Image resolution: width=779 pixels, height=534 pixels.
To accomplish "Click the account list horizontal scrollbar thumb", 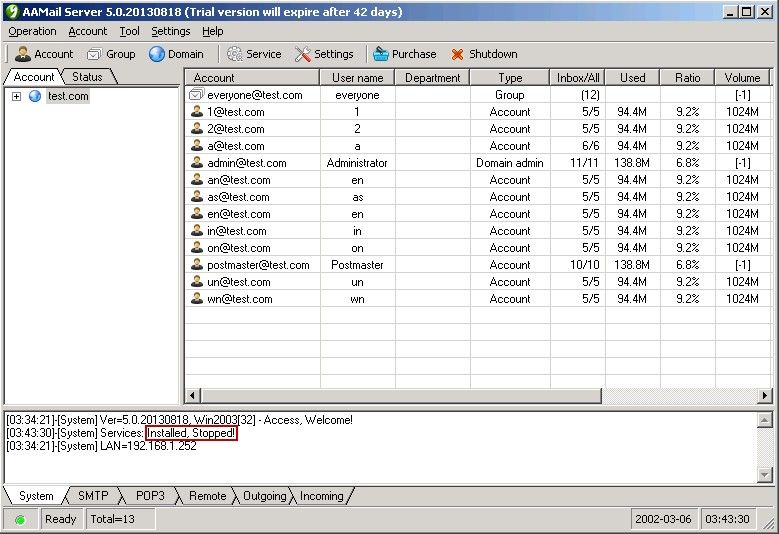I will pos(401,395).
